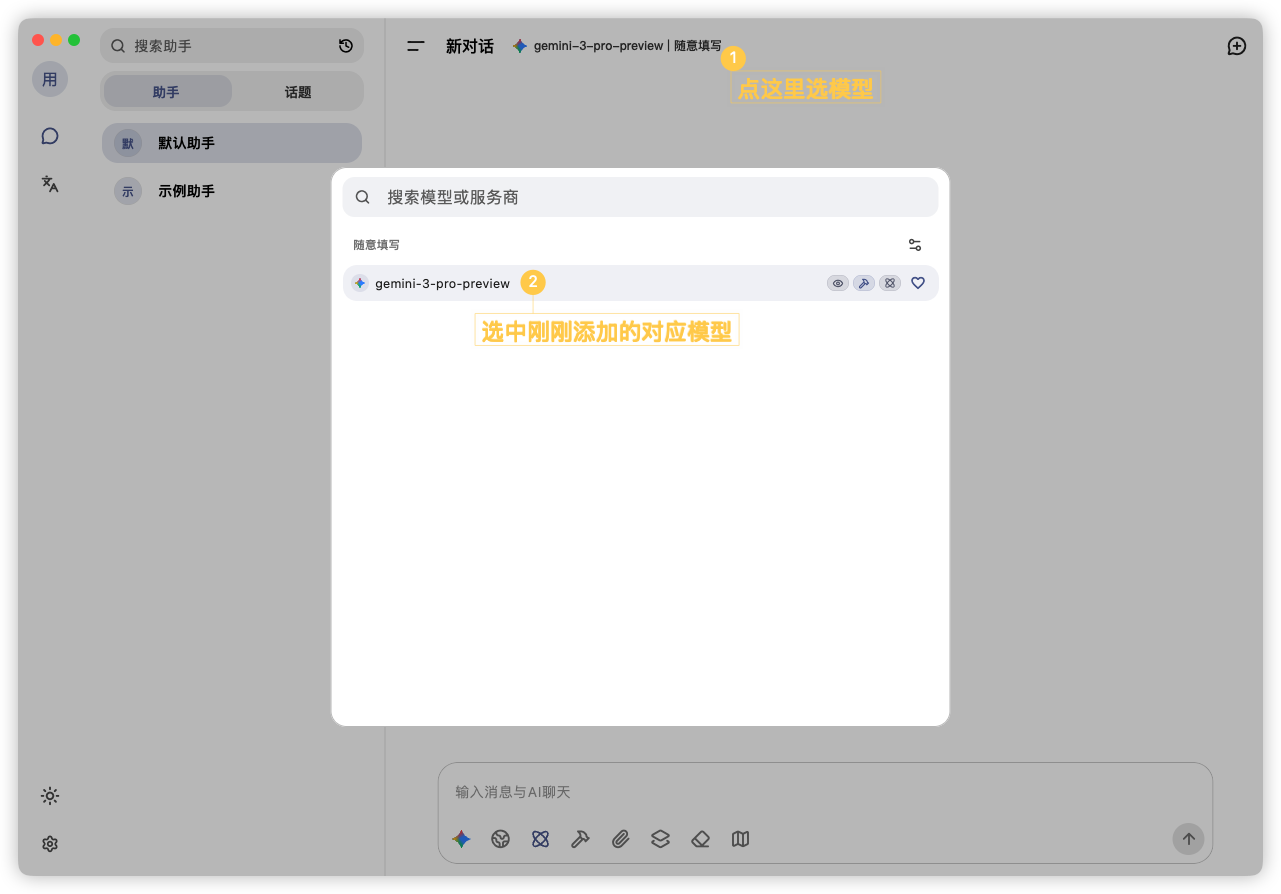
Task: Click the eraser icon to clear context
Action: click(700, 839)
